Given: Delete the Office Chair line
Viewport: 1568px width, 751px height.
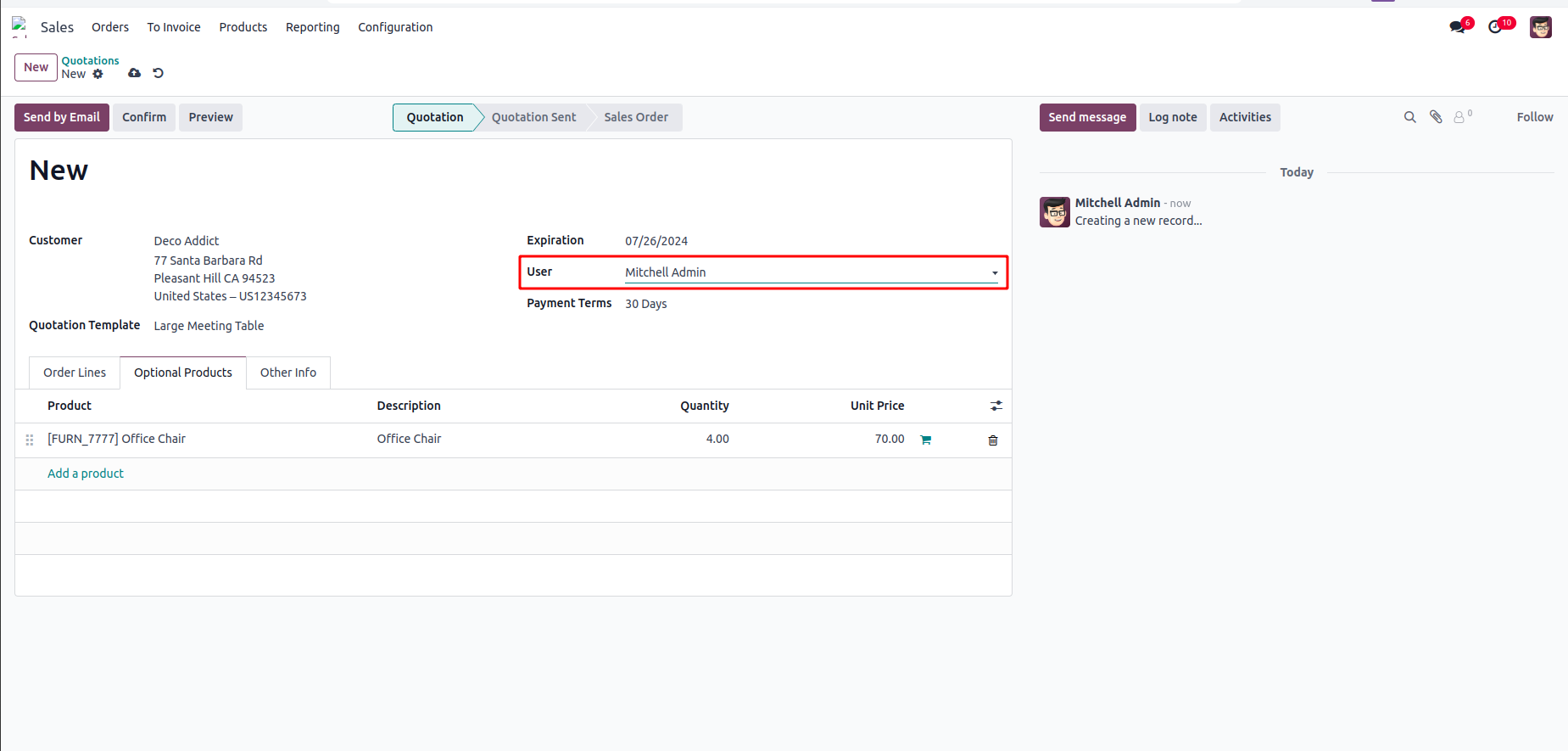Looking at the screenshot, I should point(993,440).
